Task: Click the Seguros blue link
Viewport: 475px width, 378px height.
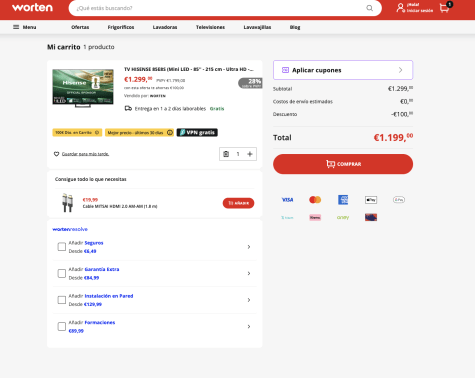Action: [94, 243]
